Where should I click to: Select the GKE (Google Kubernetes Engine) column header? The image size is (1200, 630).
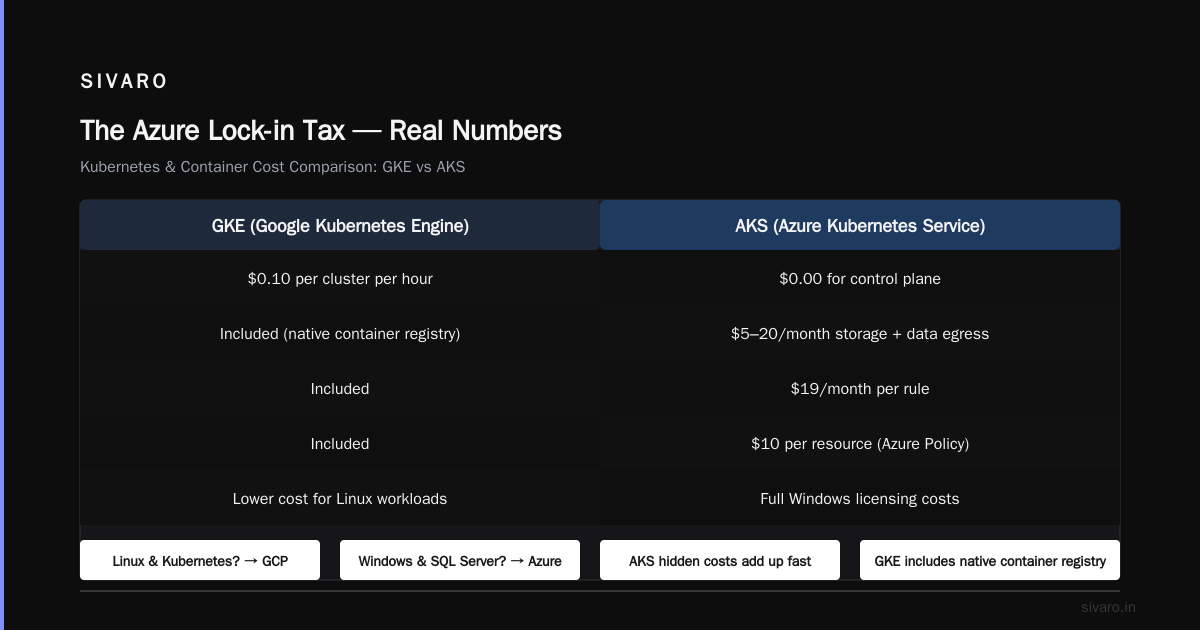click(x=340, y=226)
